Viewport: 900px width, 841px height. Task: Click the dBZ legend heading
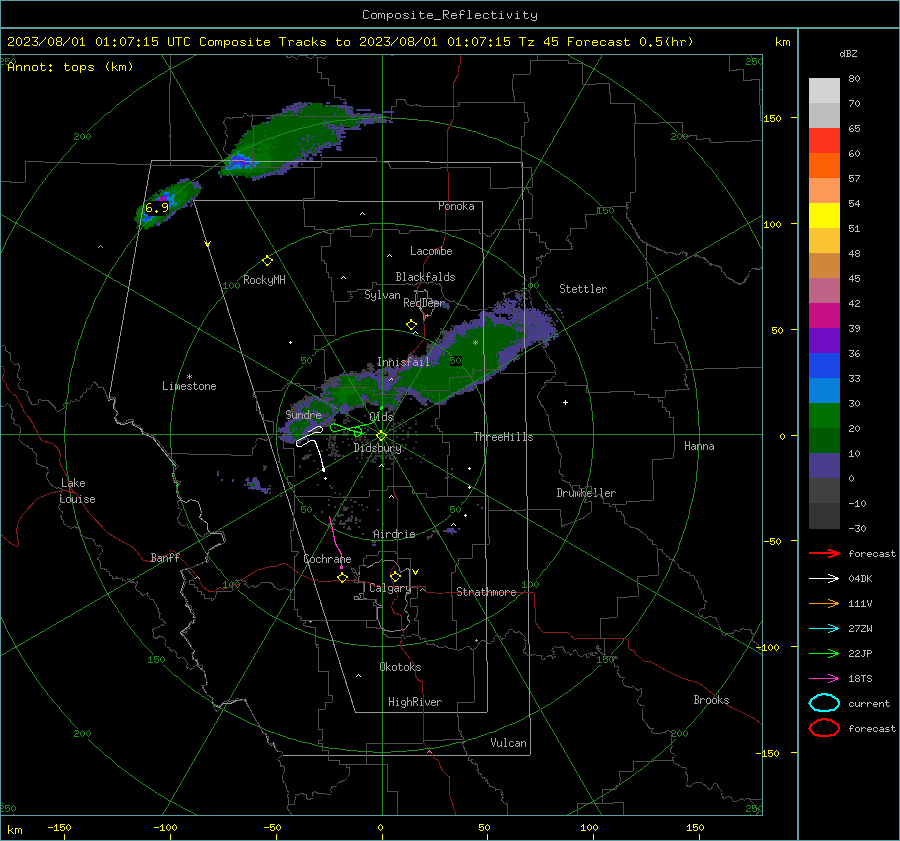pyautogui.click(x=848, y=54)
